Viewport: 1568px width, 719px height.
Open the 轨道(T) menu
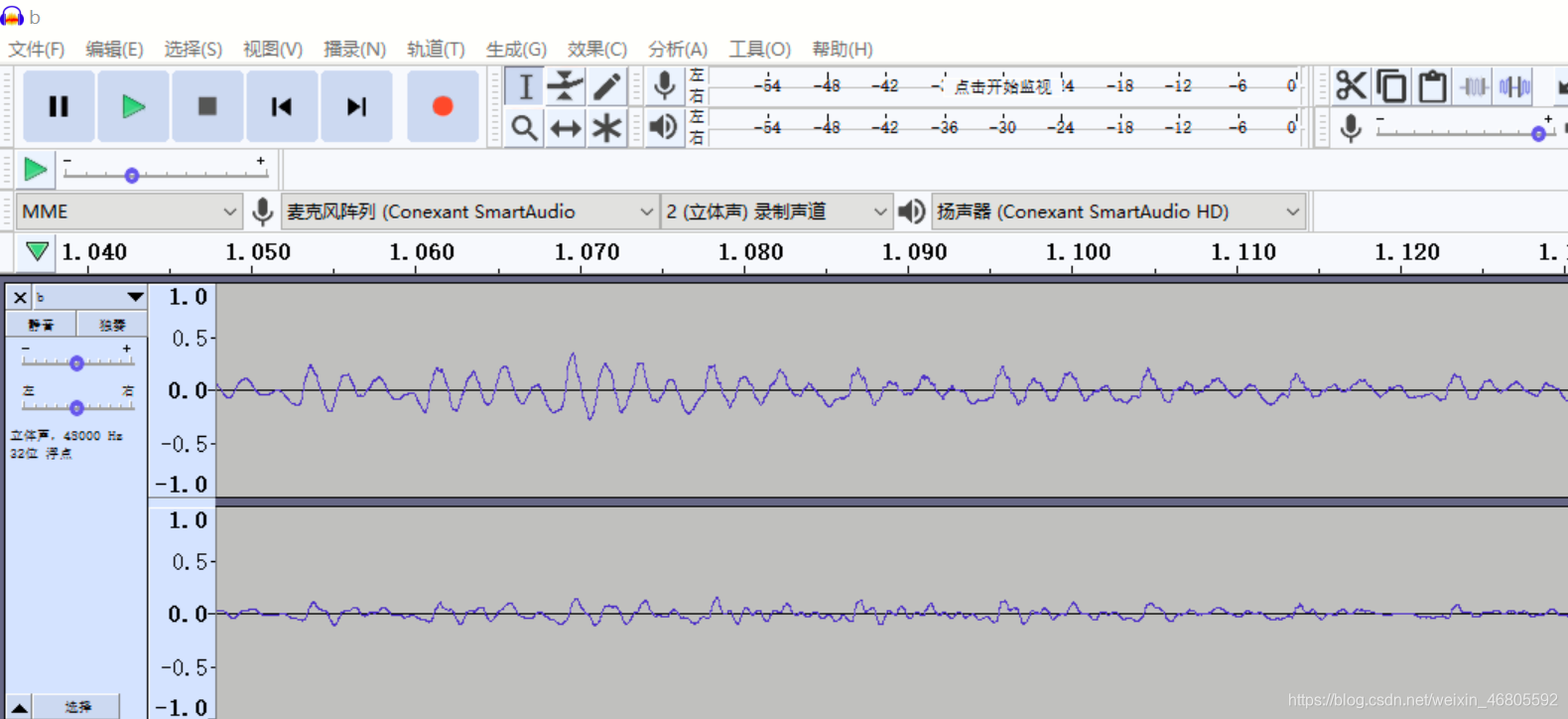pyautogui.click(x=436, y=49)
